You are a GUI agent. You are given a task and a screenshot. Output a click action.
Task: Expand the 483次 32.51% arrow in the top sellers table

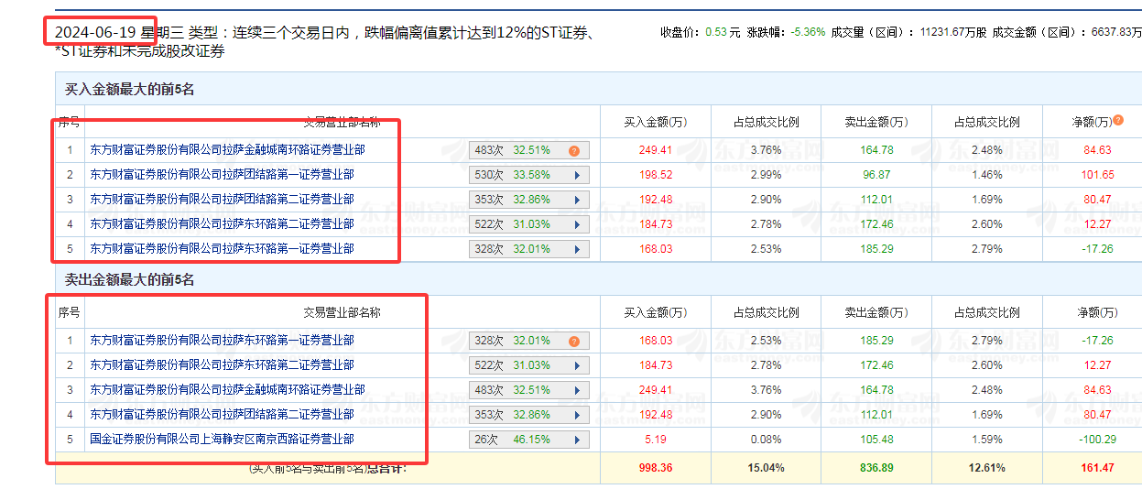pyautogui.click(x=577, y=389)
